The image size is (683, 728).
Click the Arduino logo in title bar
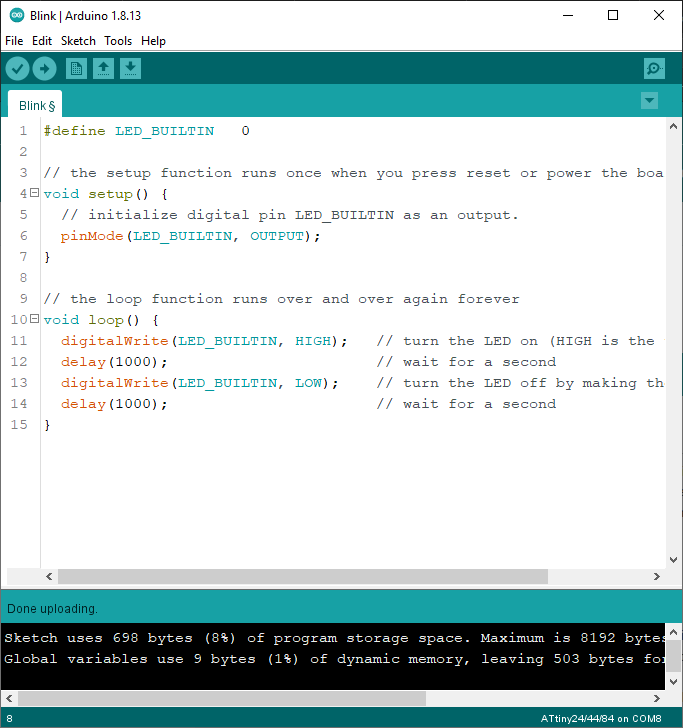click(17, 15)
